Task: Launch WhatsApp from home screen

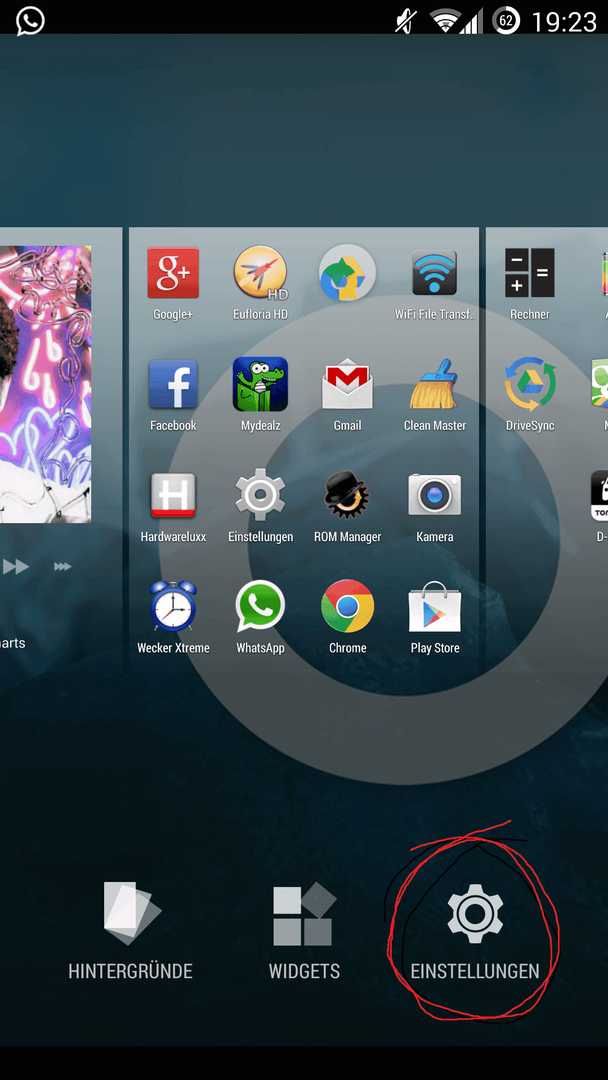Action: point(260,618)
